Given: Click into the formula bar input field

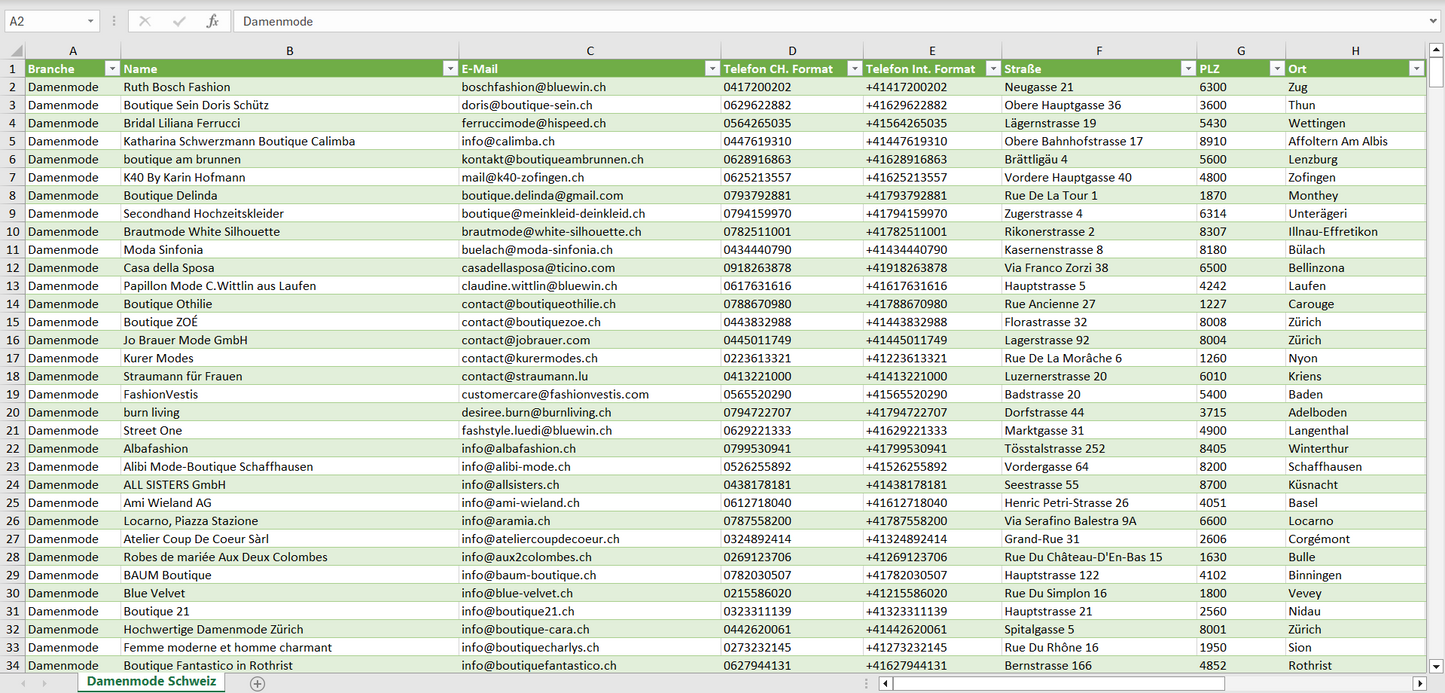Looking at the screenshot, I should [800, 21].
